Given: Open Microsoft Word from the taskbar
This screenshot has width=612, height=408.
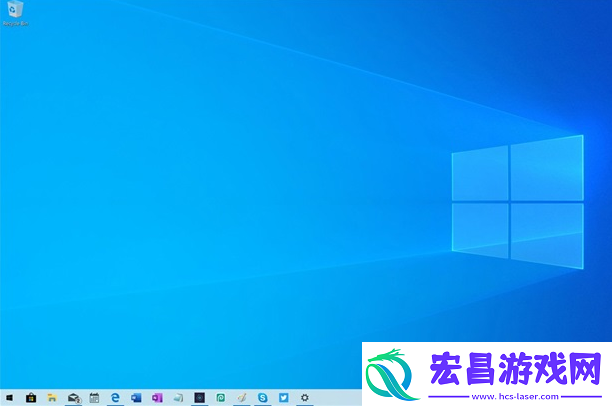Looking at the screenshot, I should 136,398.
